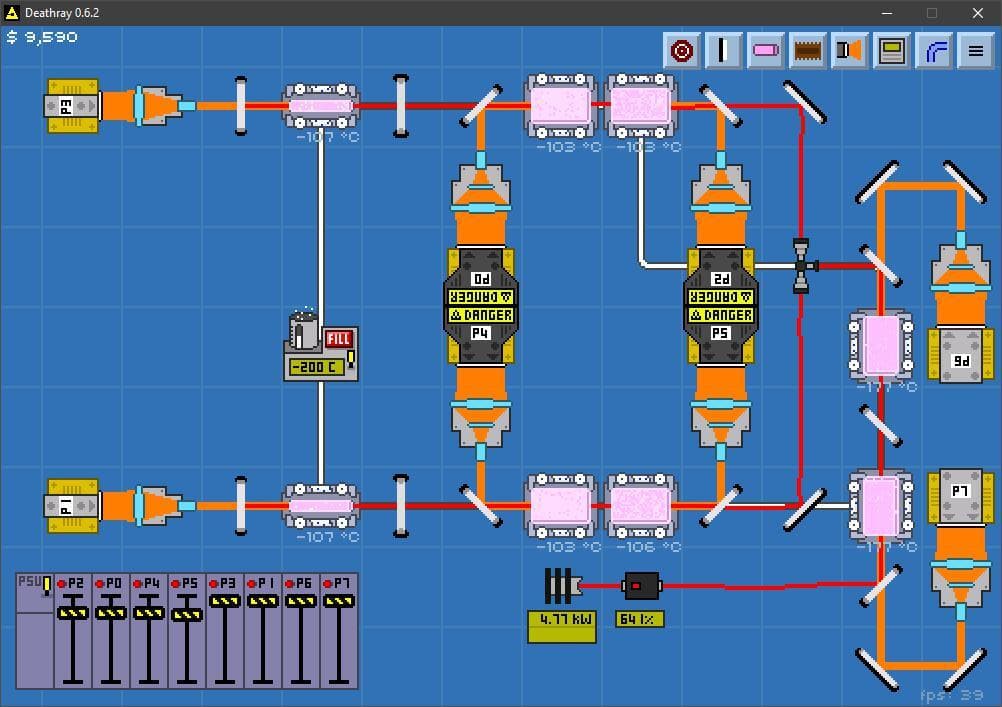Image resolution: width=1002 pixels, height=707 pixels.
Task: Click the power meter detector fins
Action: (561, 586)
